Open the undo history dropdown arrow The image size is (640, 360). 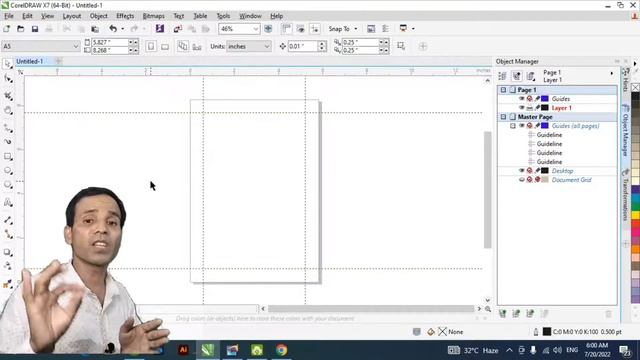(x=122, y=29)
